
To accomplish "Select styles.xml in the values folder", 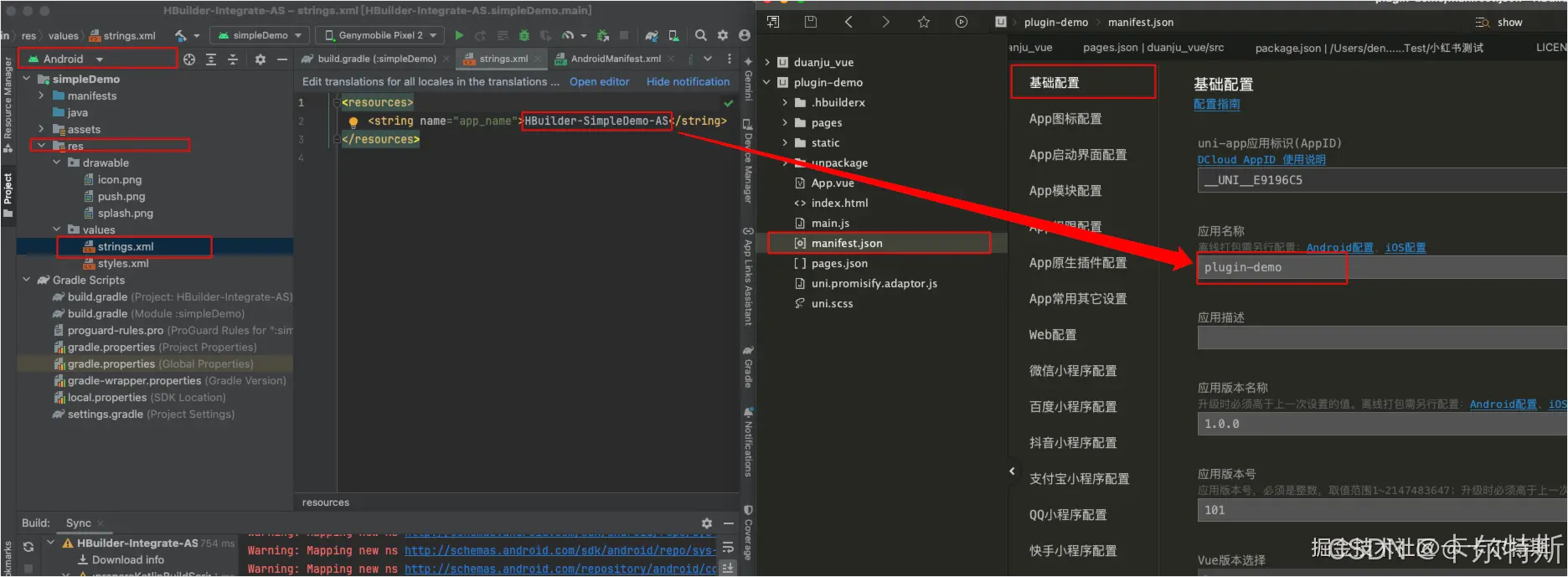I will [x=117, y=263].
